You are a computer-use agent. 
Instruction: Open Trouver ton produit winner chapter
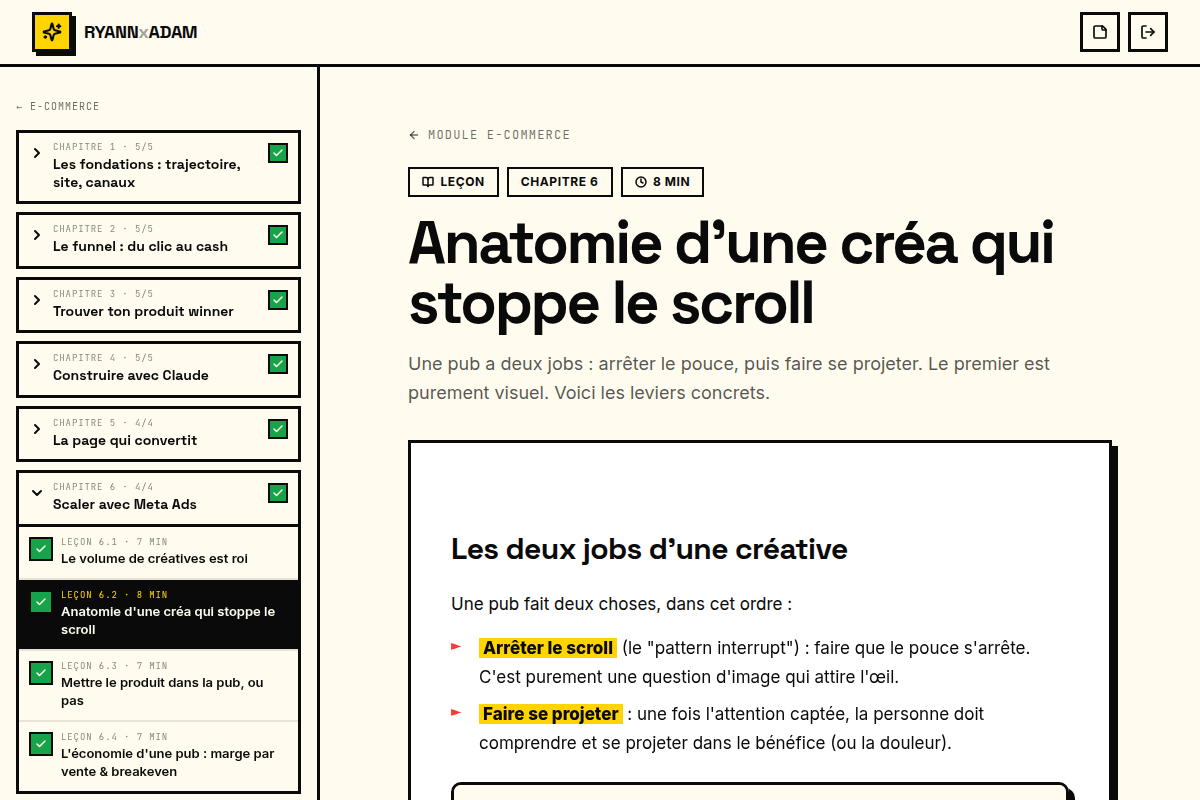tap(143, 312)
